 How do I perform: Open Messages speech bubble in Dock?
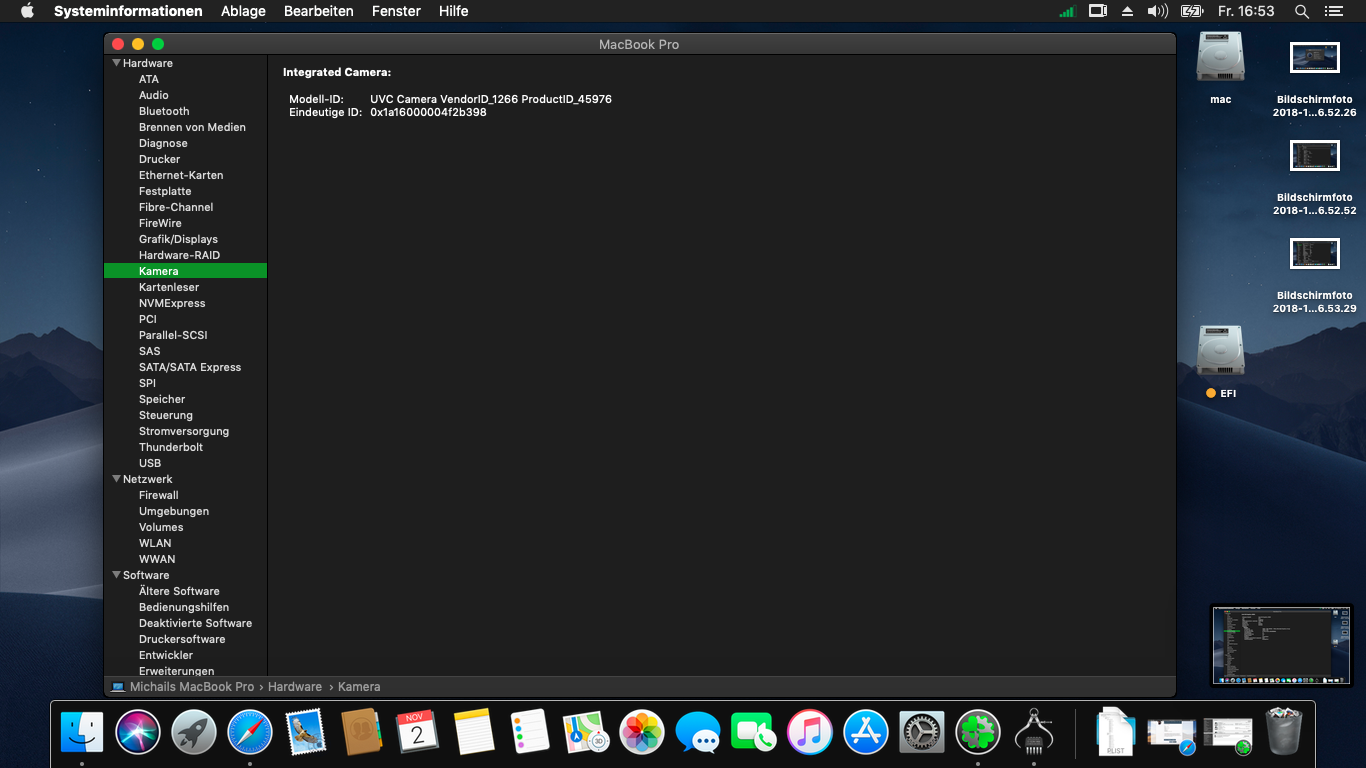point(698,732)
